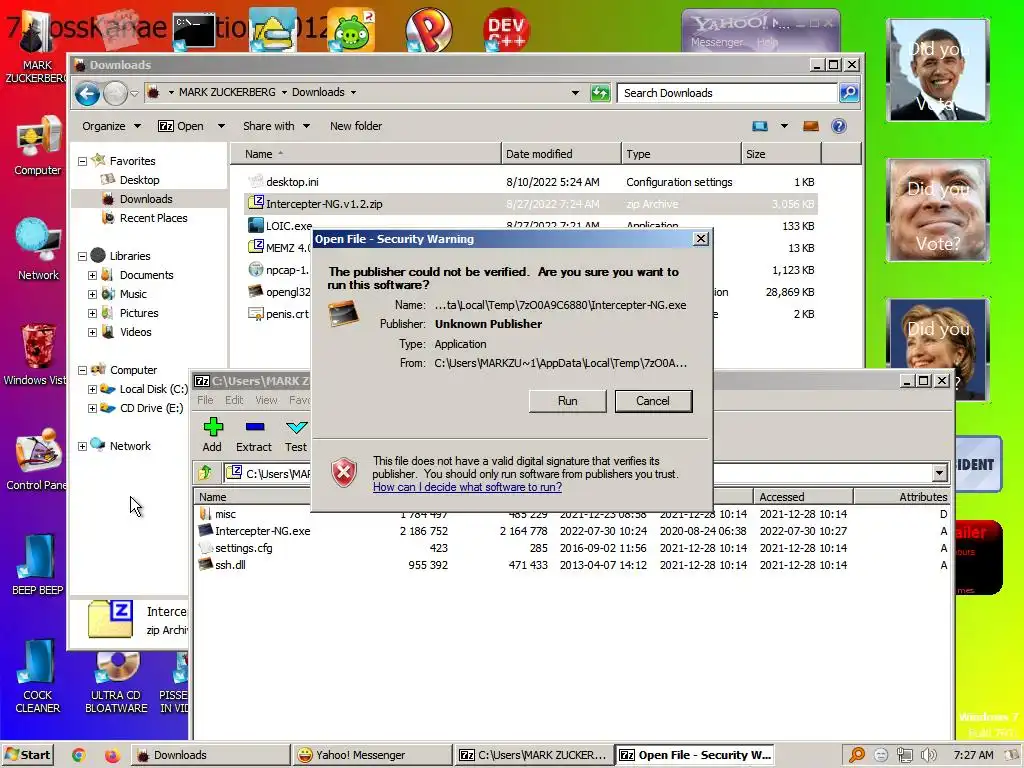
Task: Select ssh.dll in the 7-Zip list
Action: tap(230, 565)
